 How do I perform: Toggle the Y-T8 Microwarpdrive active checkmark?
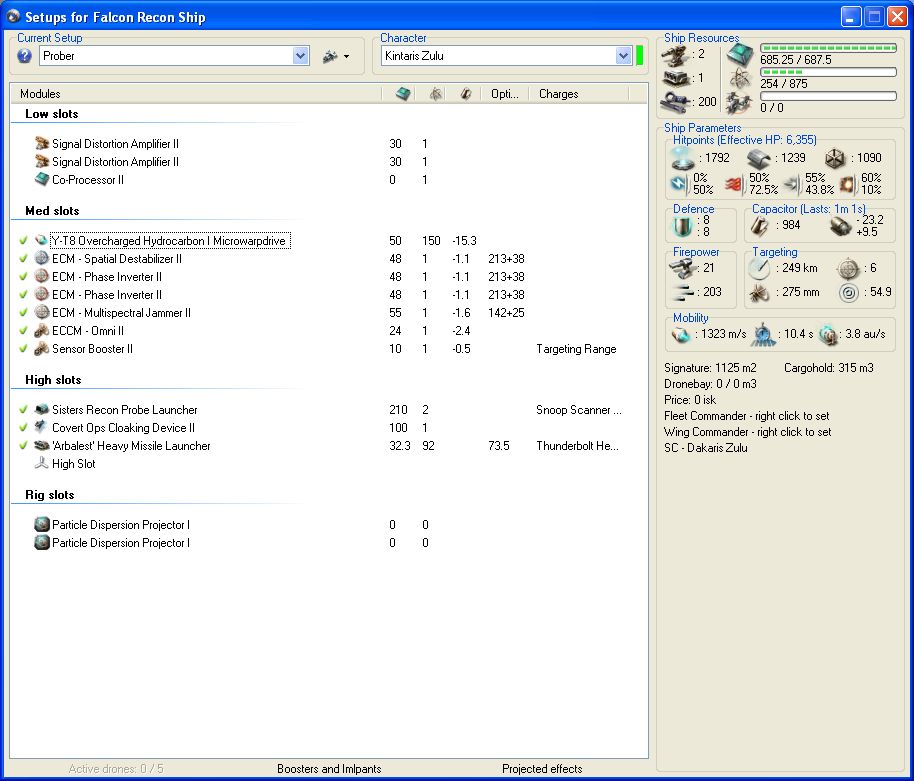[23, 240]
